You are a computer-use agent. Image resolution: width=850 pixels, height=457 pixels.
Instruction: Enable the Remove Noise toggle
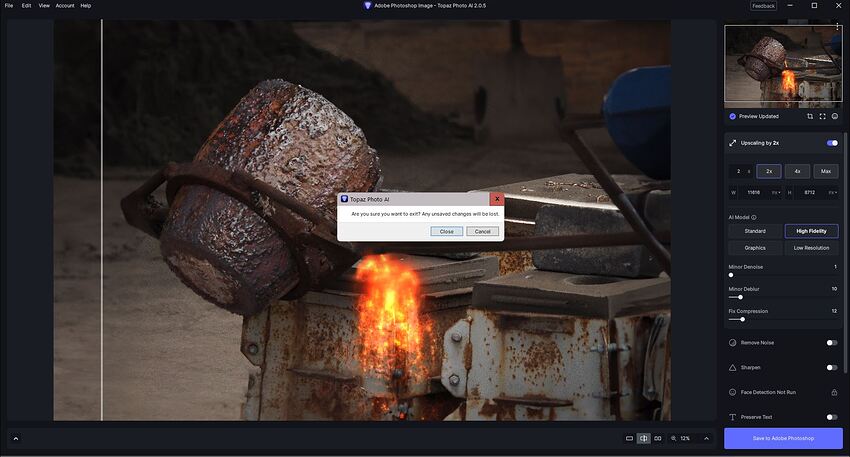[x=832, y=343]
